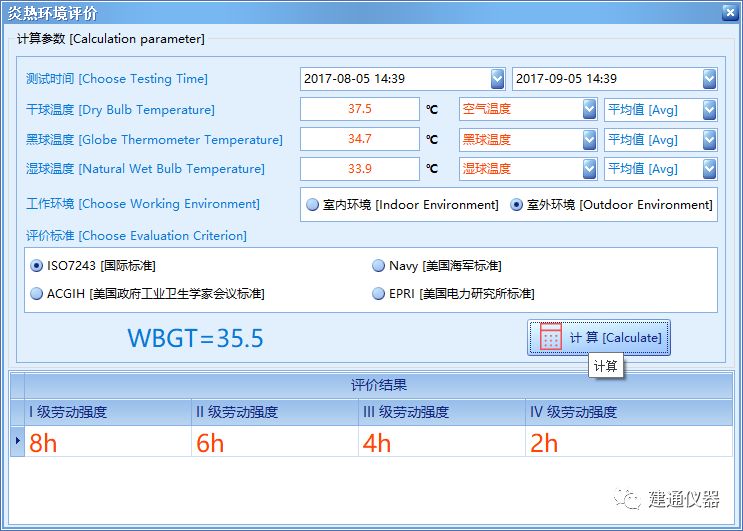
Task: Edit globe temperature value 34.7
Action: pos(360,139)
